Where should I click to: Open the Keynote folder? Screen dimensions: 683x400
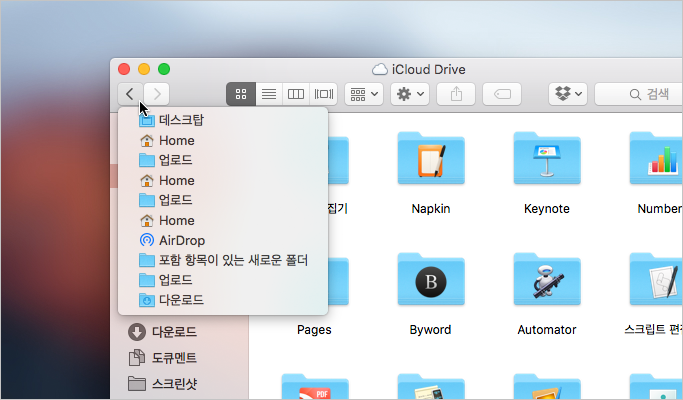pyautogui.click(x=547, y=158)
